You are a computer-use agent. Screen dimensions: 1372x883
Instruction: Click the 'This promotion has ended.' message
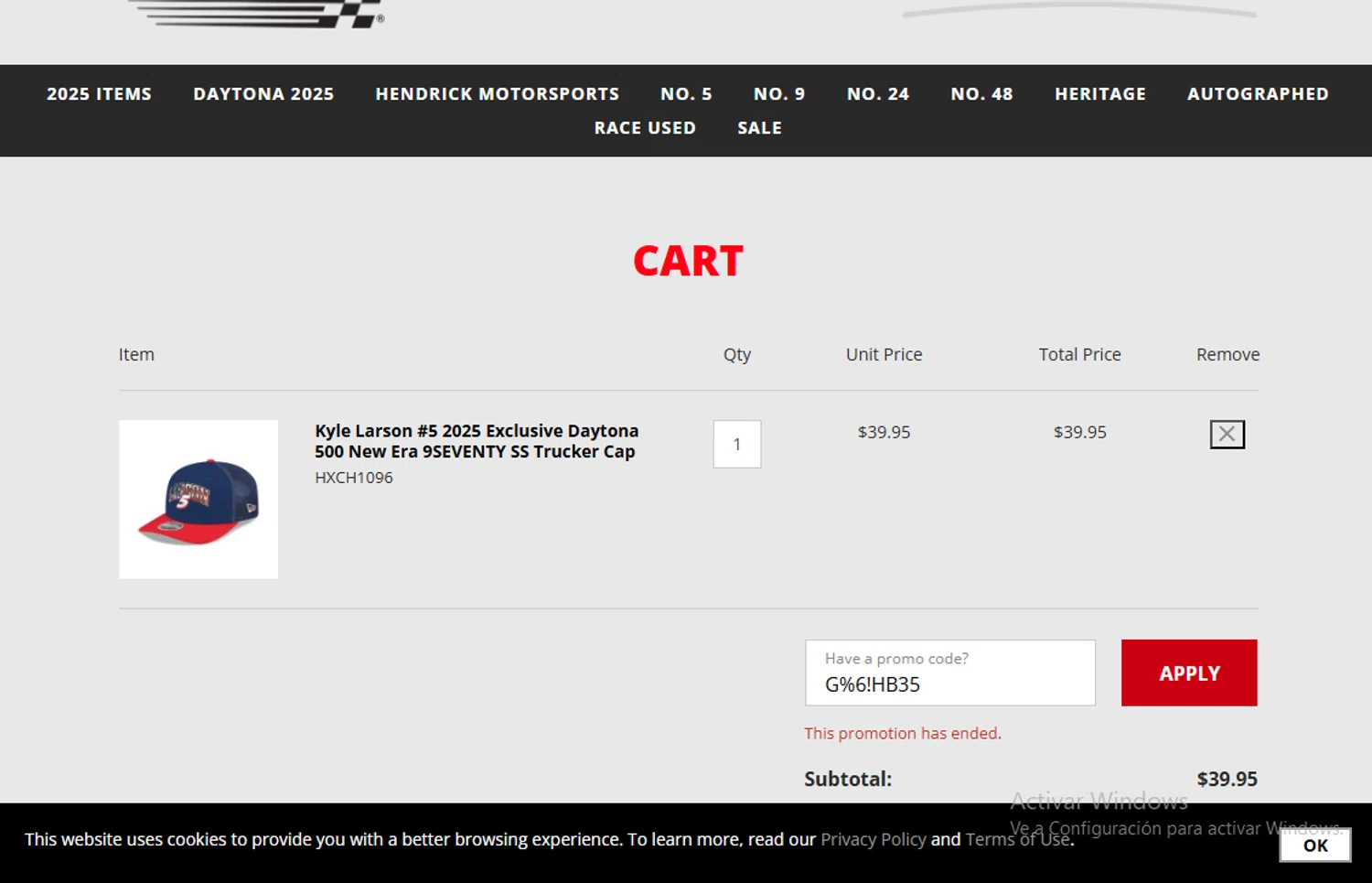[903, 733]
